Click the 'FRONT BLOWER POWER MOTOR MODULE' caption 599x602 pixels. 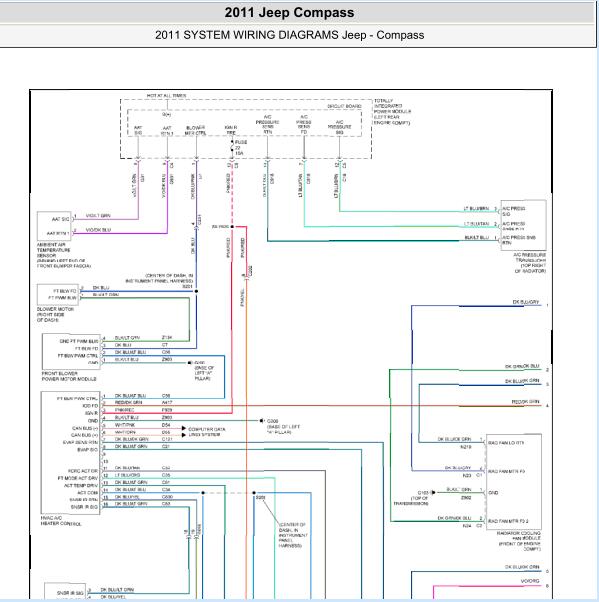click(x=69, y=376)
